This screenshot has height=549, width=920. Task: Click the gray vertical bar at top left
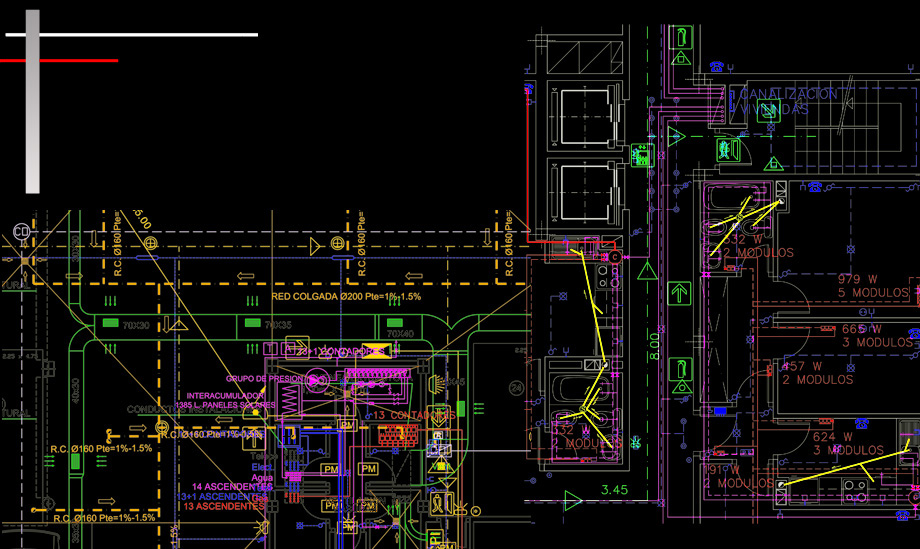(32, 101)
